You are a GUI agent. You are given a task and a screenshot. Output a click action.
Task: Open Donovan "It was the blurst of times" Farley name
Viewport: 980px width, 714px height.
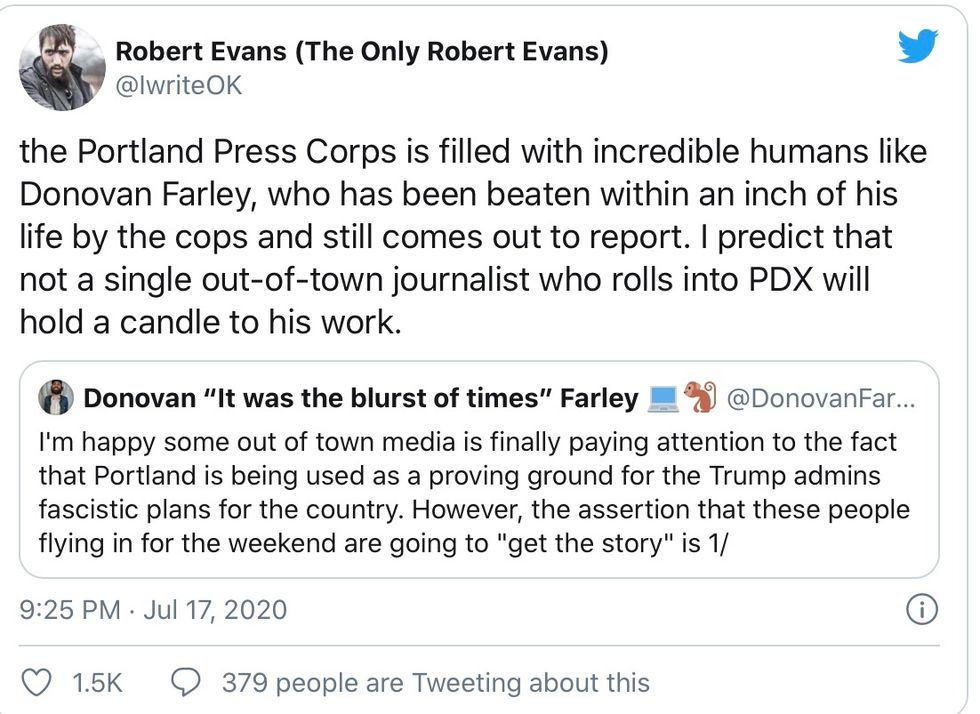360,399
